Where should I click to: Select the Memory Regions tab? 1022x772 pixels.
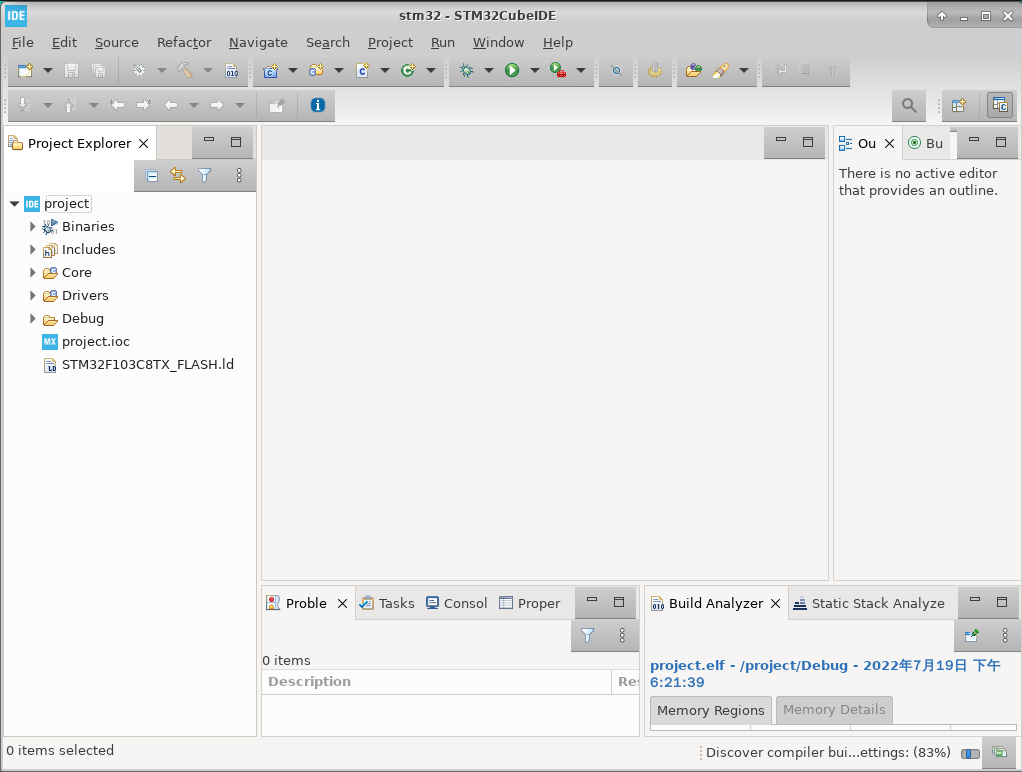point(710,710)
